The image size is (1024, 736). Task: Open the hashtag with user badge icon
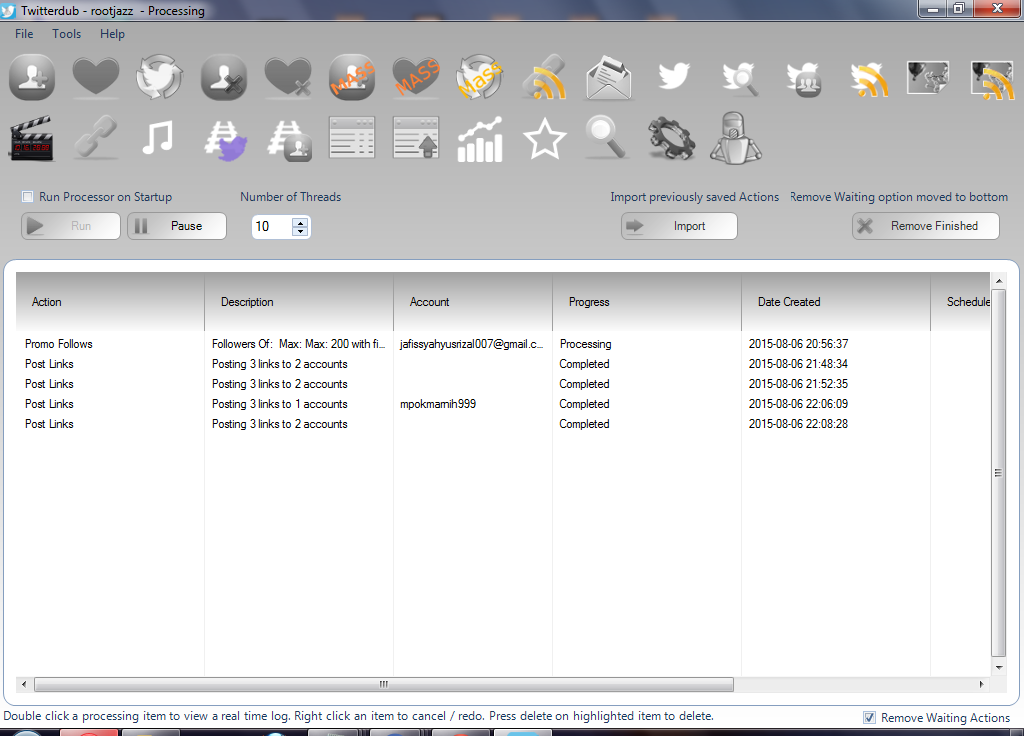pyautogui.click(x=289, y=140)
